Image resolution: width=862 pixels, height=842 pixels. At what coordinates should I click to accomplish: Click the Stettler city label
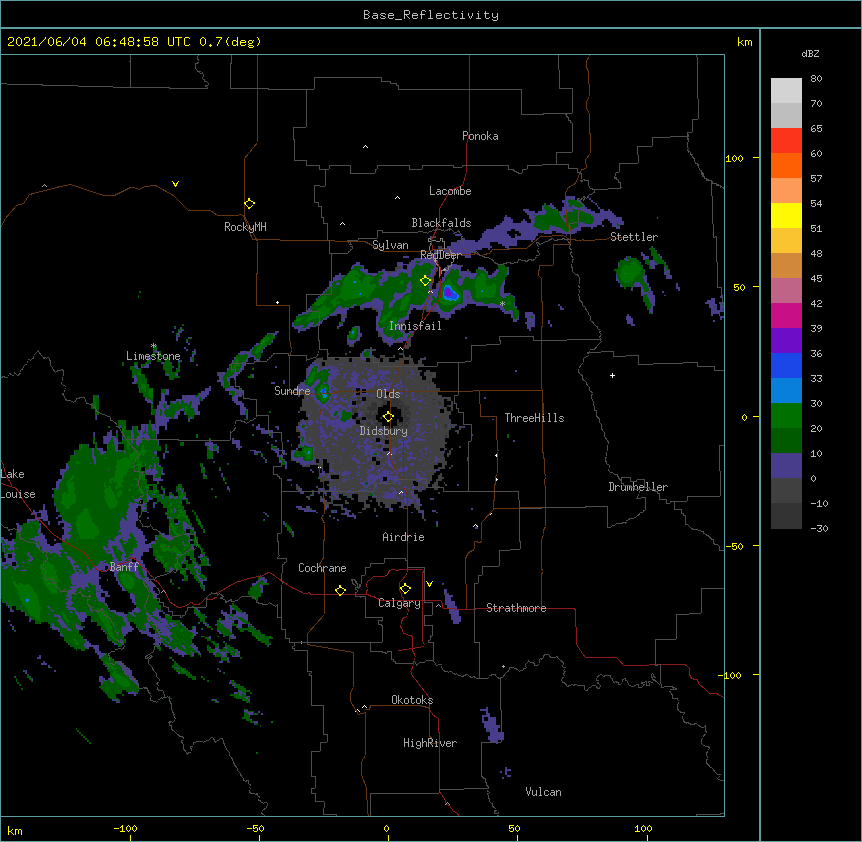point(634,237)
